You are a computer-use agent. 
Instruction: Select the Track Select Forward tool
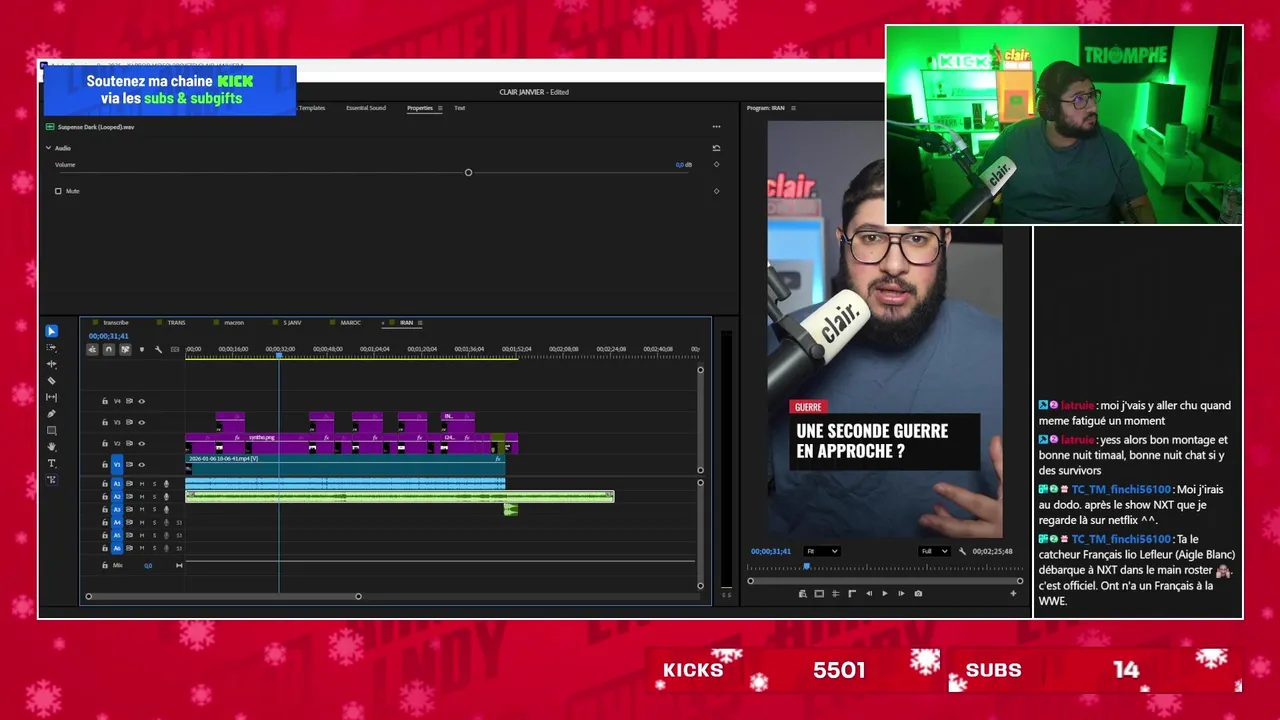click(x=52, y=347)
